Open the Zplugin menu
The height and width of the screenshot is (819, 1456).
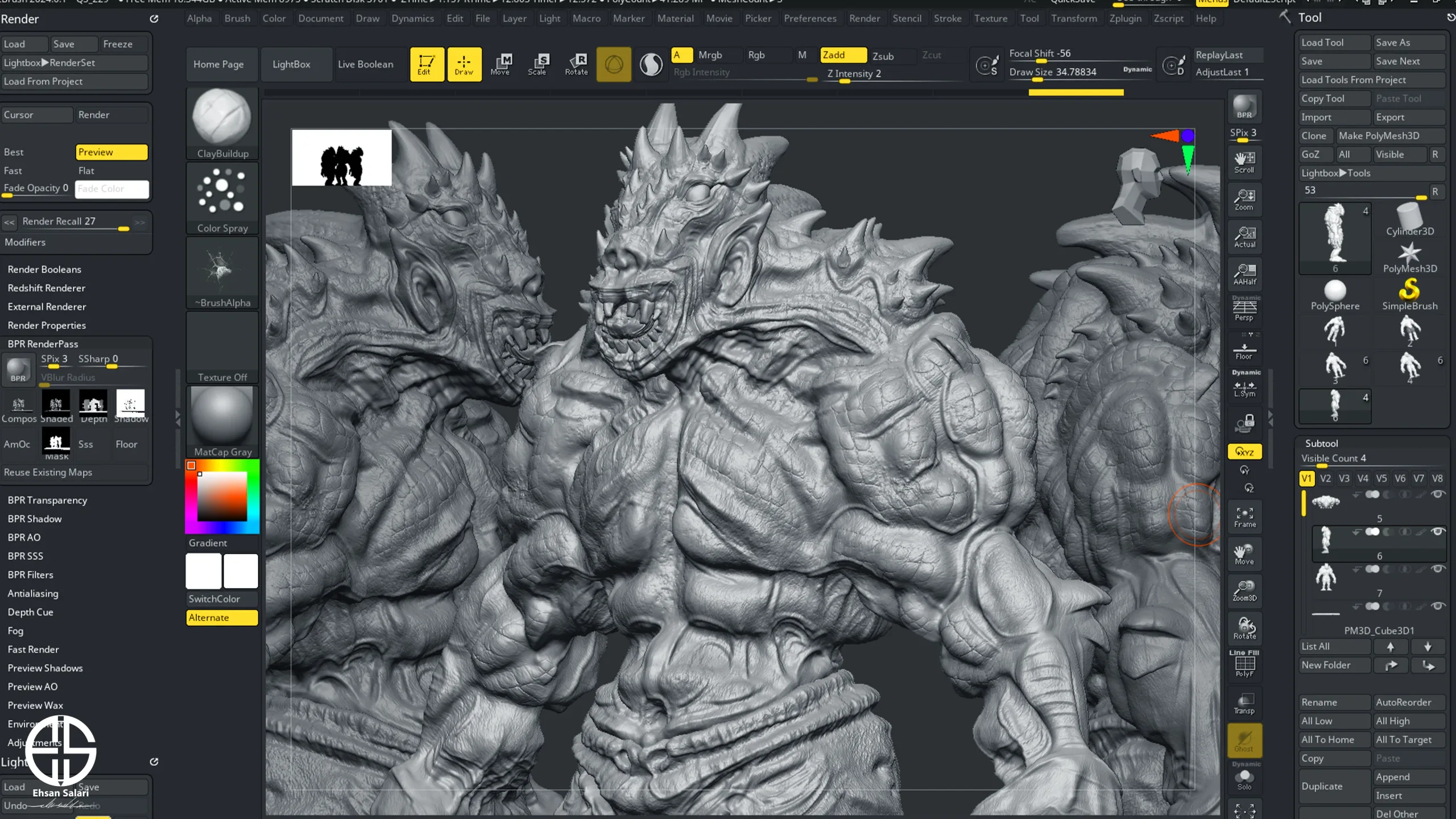pos(1125,18)
